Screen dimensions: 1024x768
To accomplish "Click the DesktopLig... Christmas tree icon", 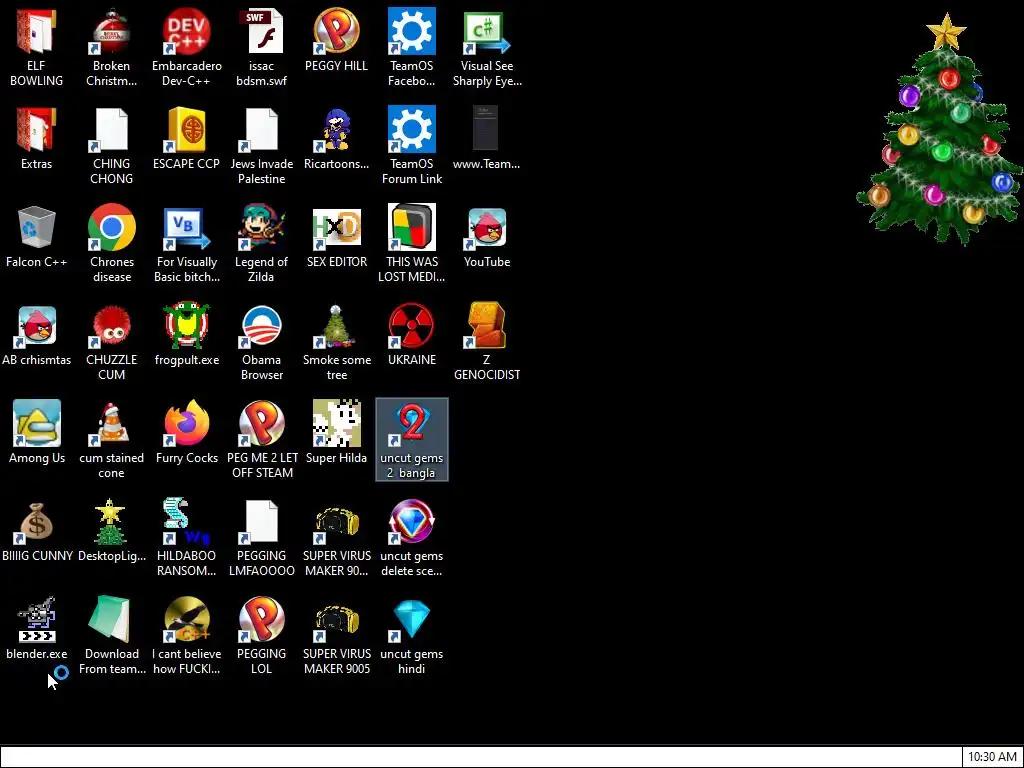I will tap(112, 522).
